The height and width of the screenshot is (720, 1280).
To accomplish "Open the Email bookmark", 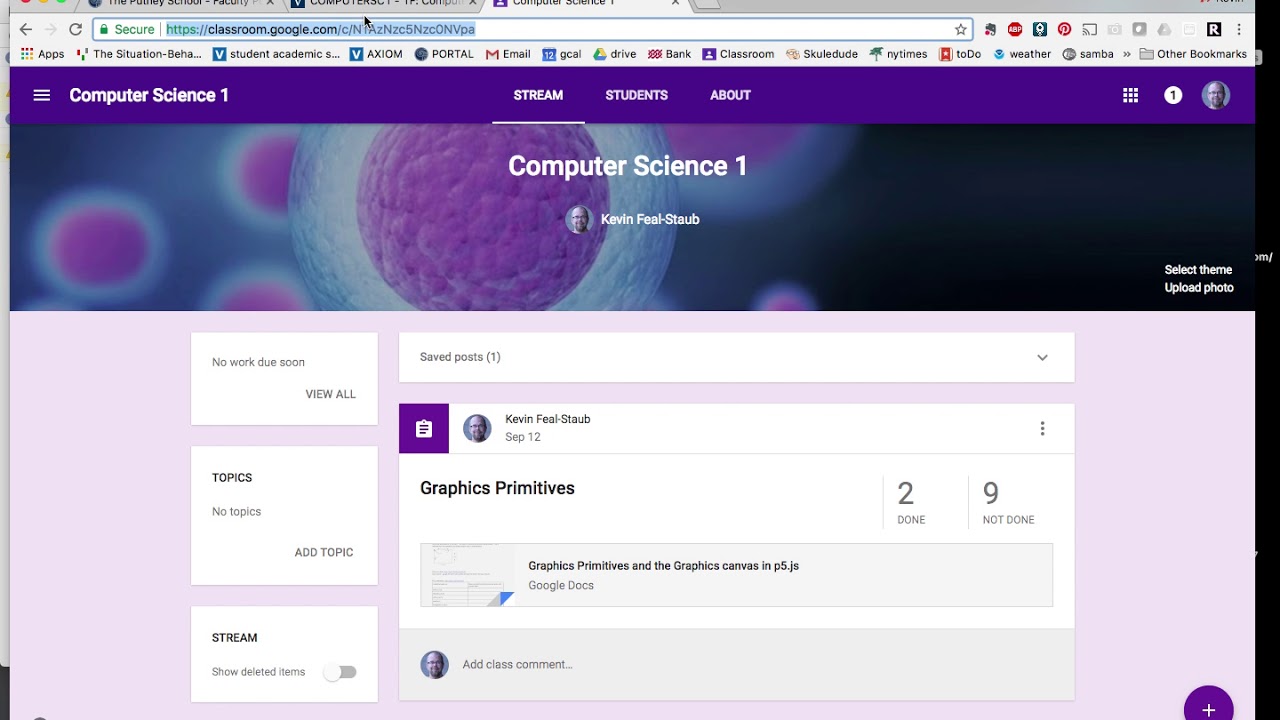I will (x=508, y=54).
